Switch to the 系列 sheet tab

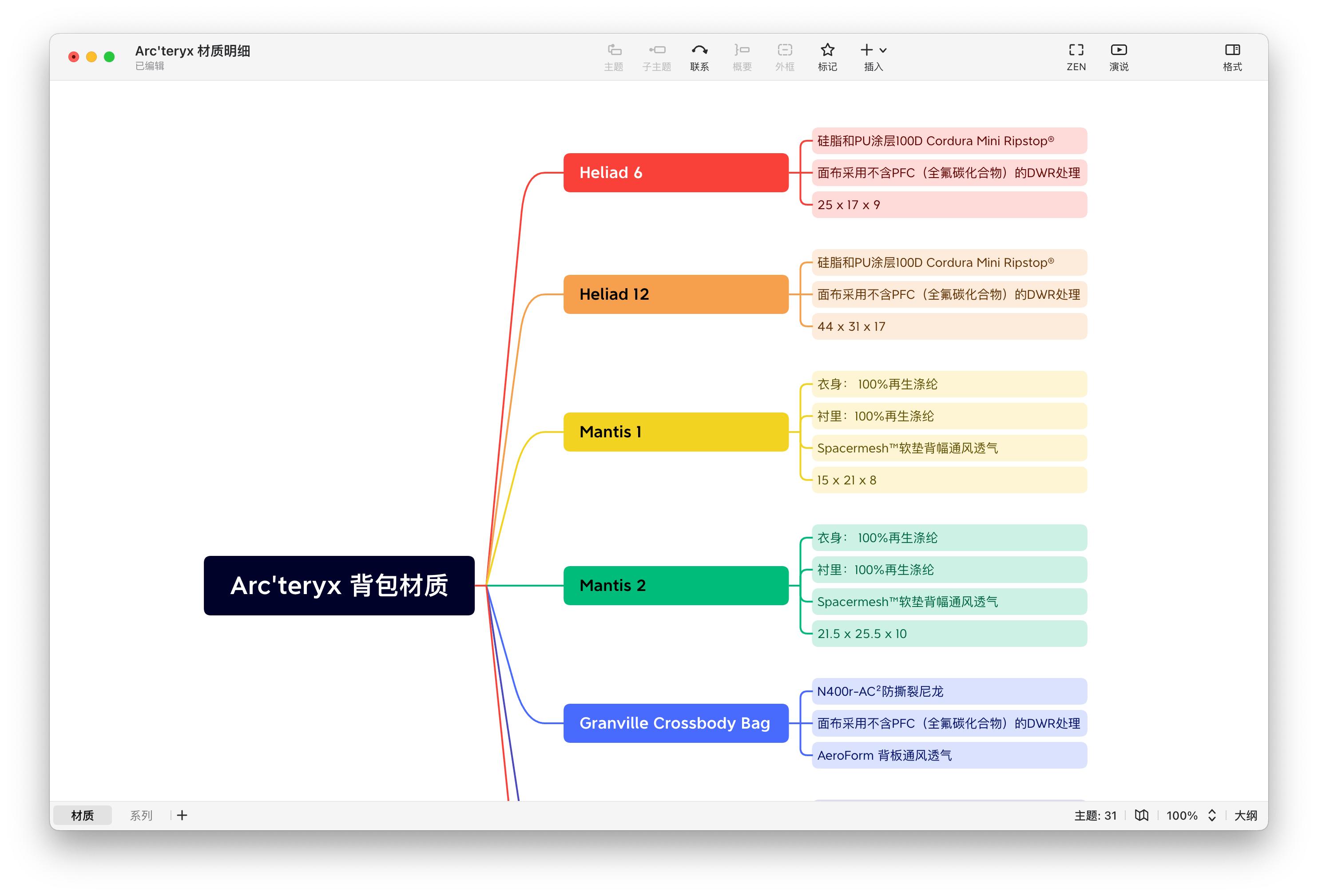(141, 816)
